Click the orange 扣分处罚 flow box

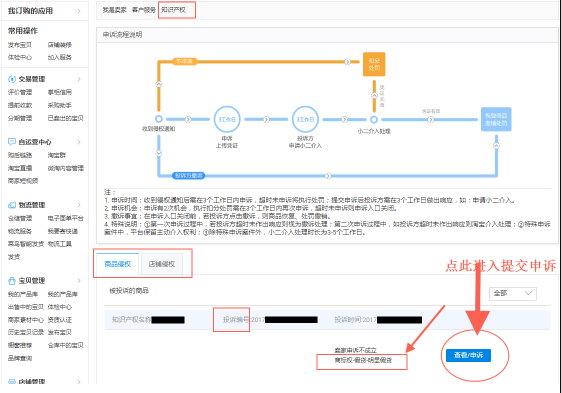[374, 64]
